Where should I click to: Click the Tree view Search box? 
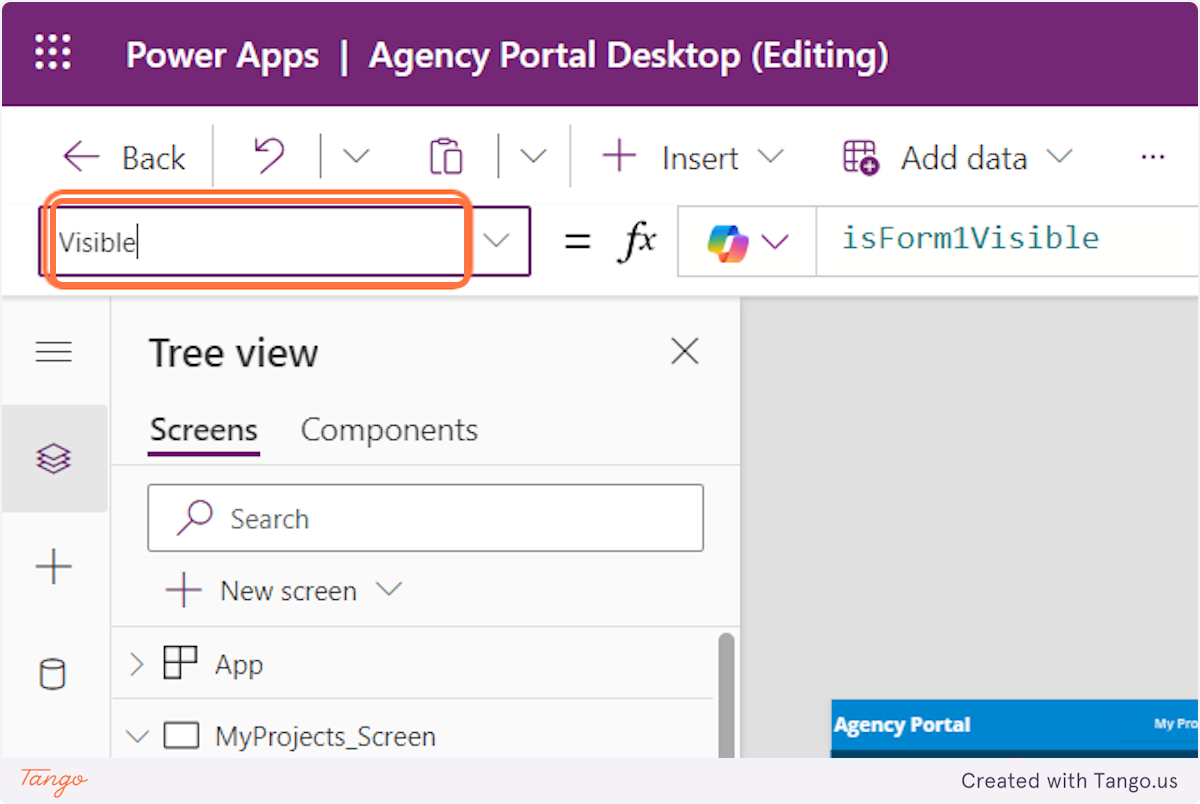coord(426,518)
